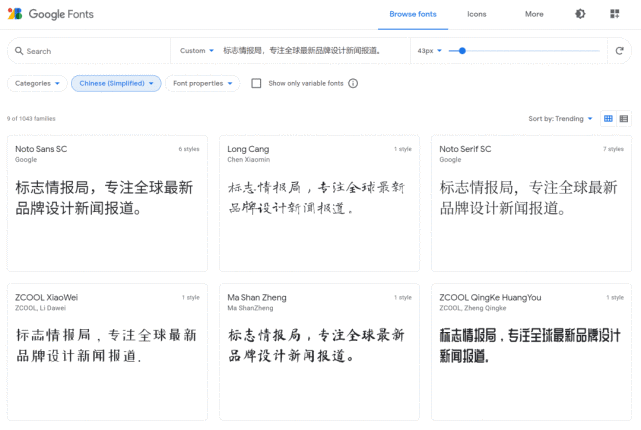Open the Noto Sans SC font card
Screen dimensions: 641x430
pyautogui.click(x=107, y=204)
